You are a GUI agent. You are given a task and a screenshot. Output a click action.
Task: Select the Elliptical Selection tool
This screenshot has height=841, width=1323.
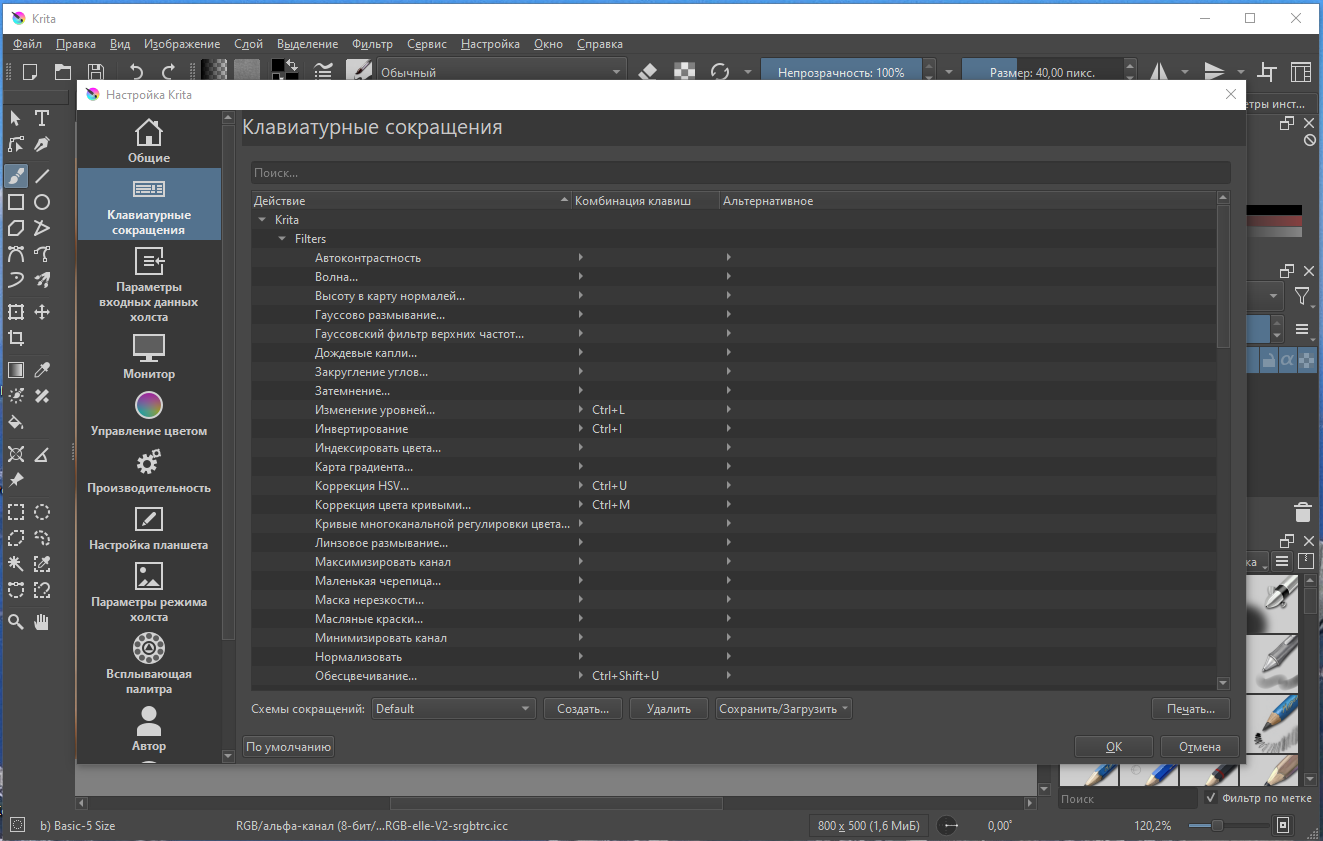coord(42,512)
